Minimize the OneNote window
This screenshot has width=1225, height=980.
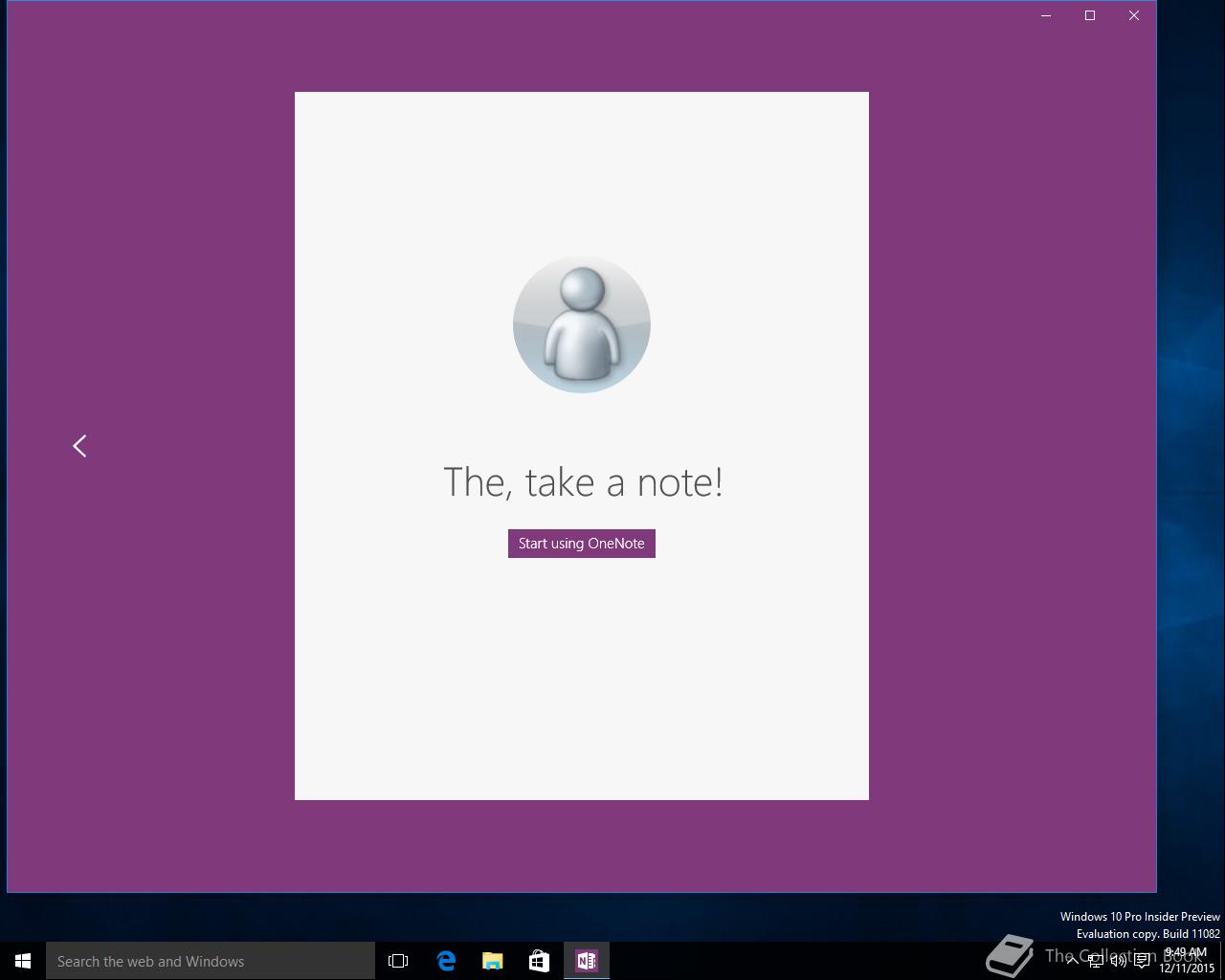point(1046,15)
